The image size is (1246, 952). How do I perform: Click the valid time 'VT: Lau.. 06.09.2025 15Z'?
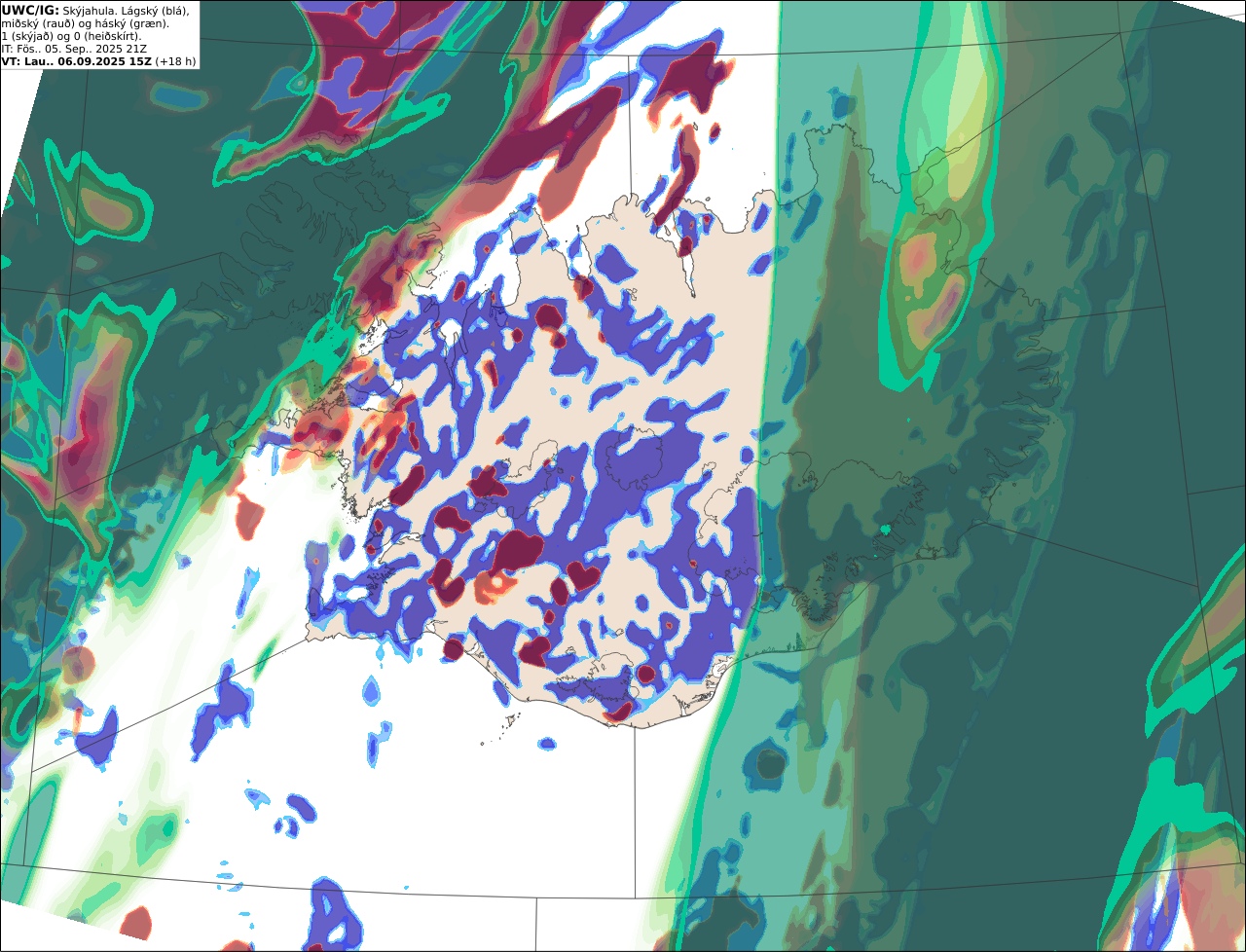[76, 60]
